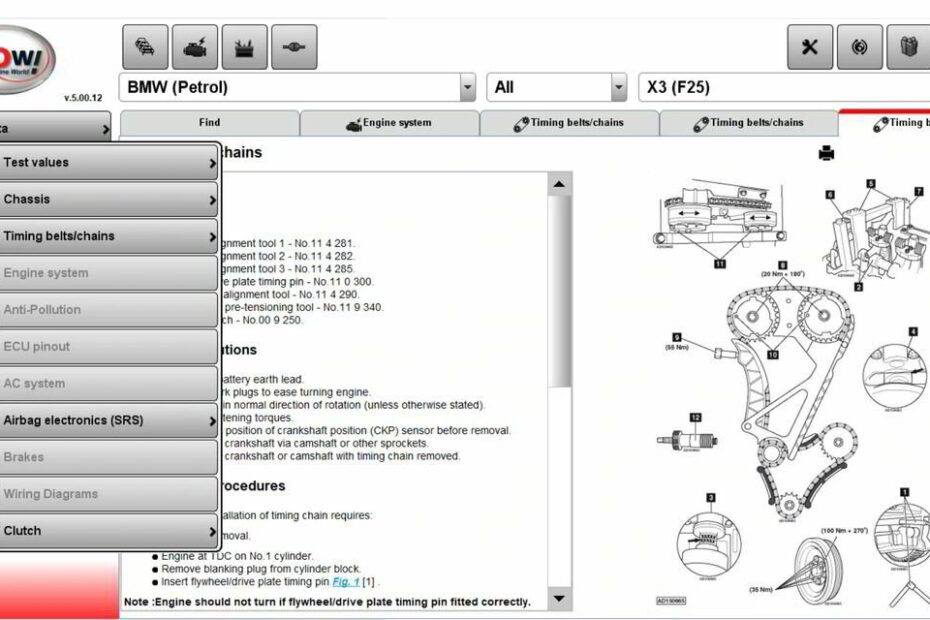Click the text panel scrollbar thumb

[x=559, y=291]
